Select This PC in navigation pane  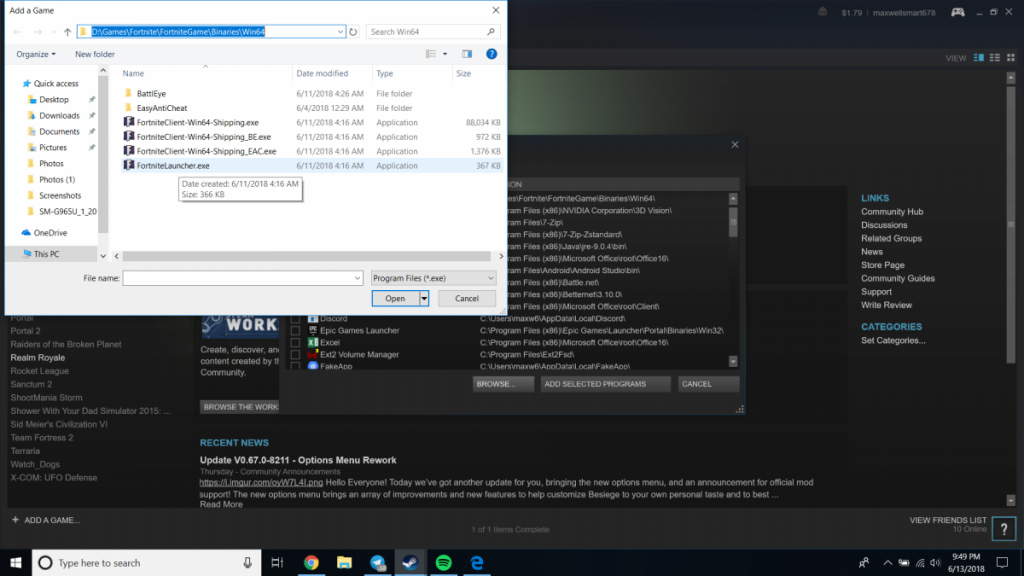coord(46,254)
